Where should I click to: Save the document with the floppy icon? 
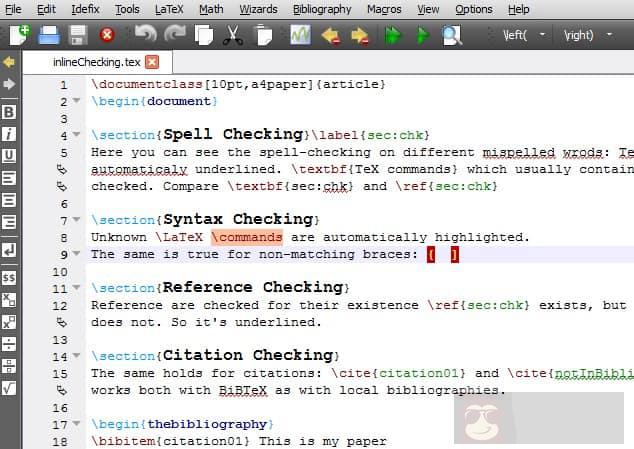click(x=78, y=35)
